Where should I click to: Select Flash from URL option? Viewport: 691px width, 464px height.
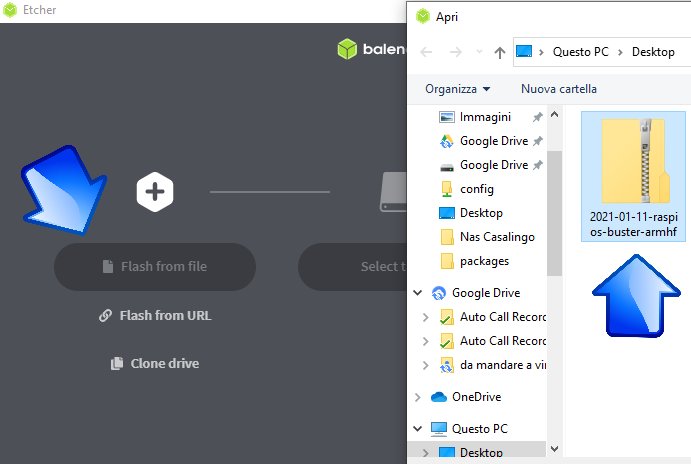(x=155, y=316)
